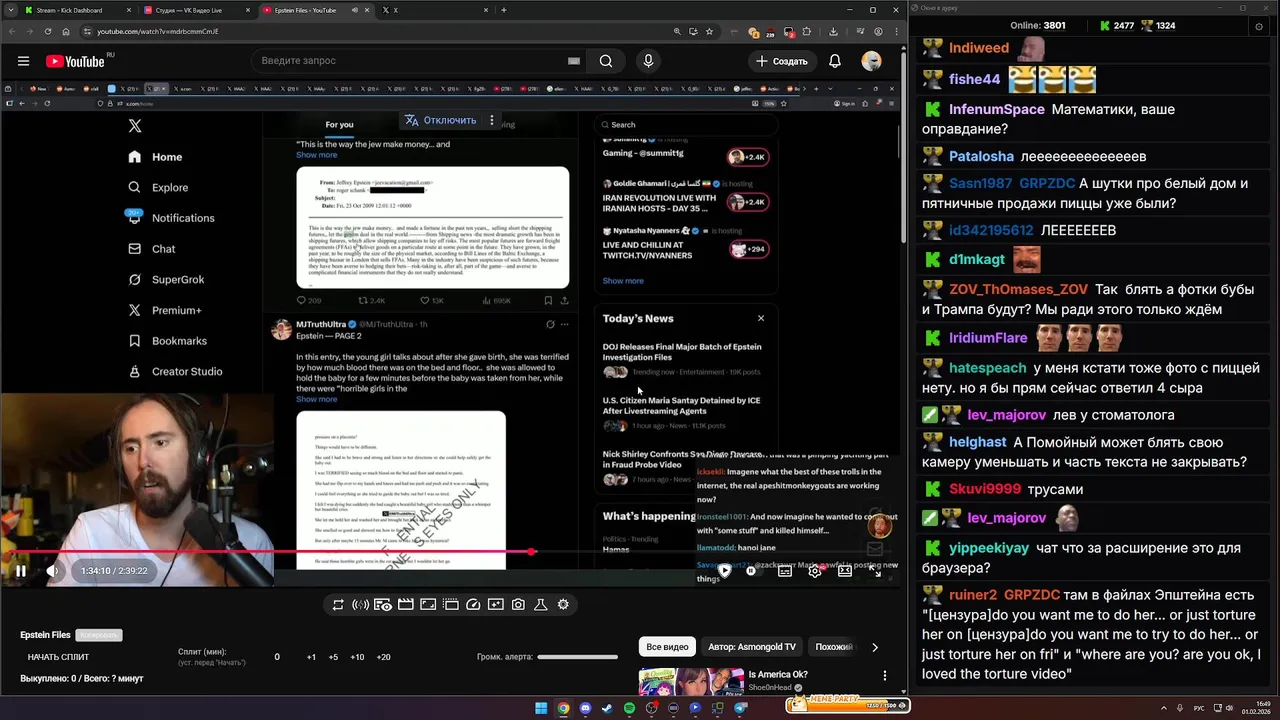The height and width of the screenshot is (720, 1280).
Task: Click username ruiner2 in chat window
Action: click(973, 595)
